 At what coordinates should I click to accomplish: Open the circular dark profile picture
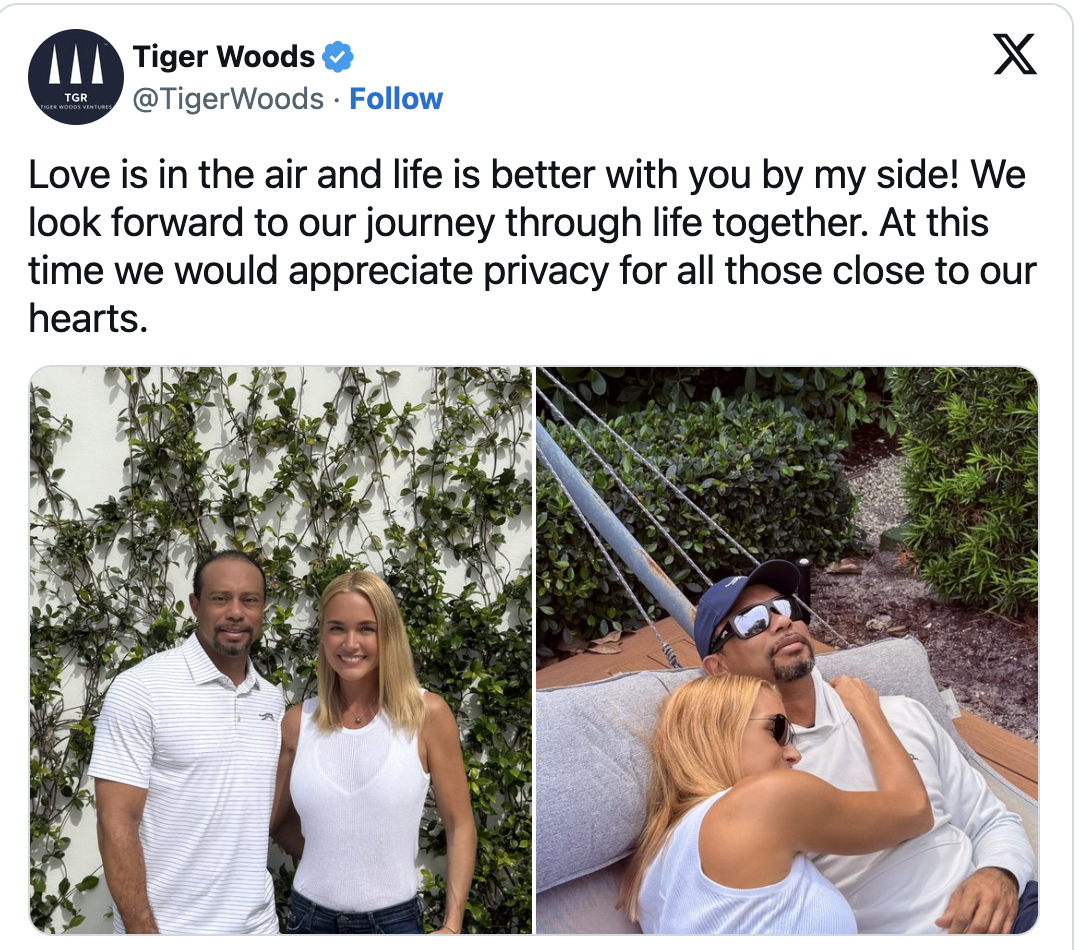click(76, 77)
